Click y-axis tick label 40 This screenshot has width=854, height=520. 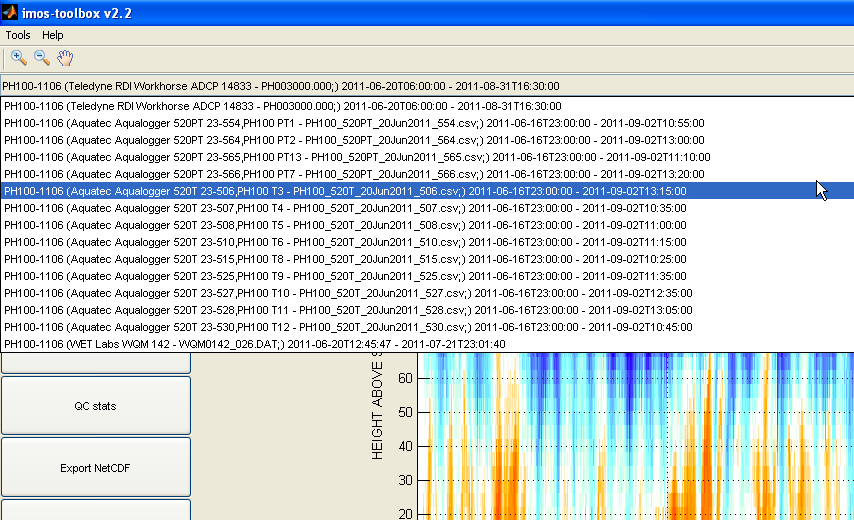tap(405, 446)
